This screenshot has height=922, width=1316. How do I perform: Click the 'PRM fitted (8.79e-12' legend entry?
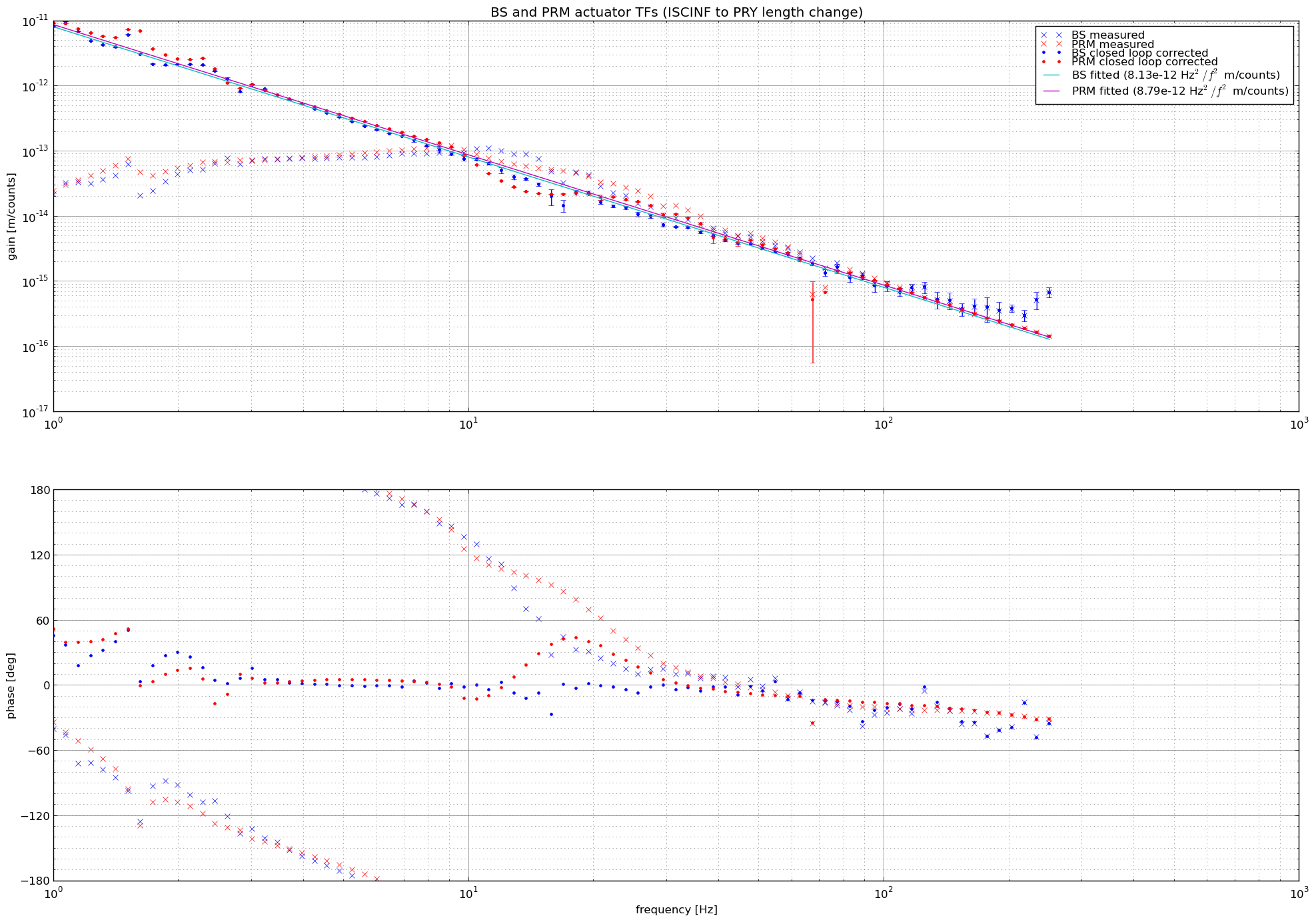pos(1180,91)
